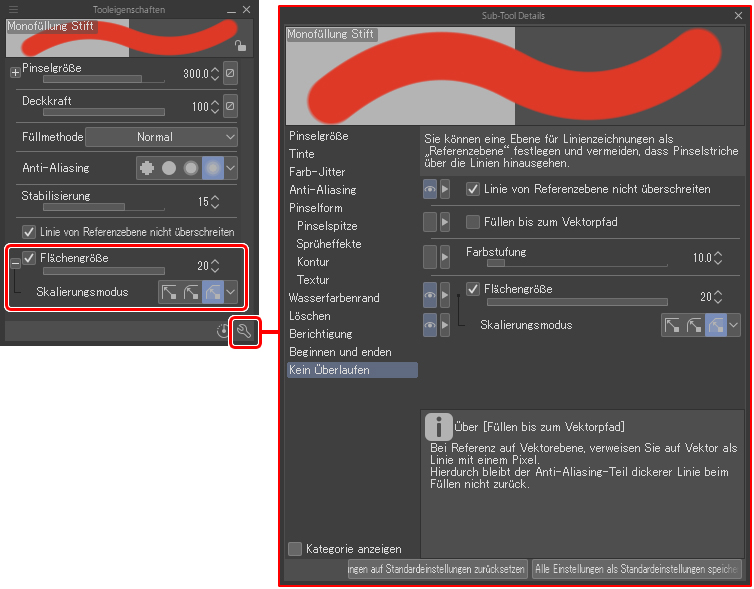
Task: Collapse the Flächengröße section with the minus button
Action: tap(15, 262)
